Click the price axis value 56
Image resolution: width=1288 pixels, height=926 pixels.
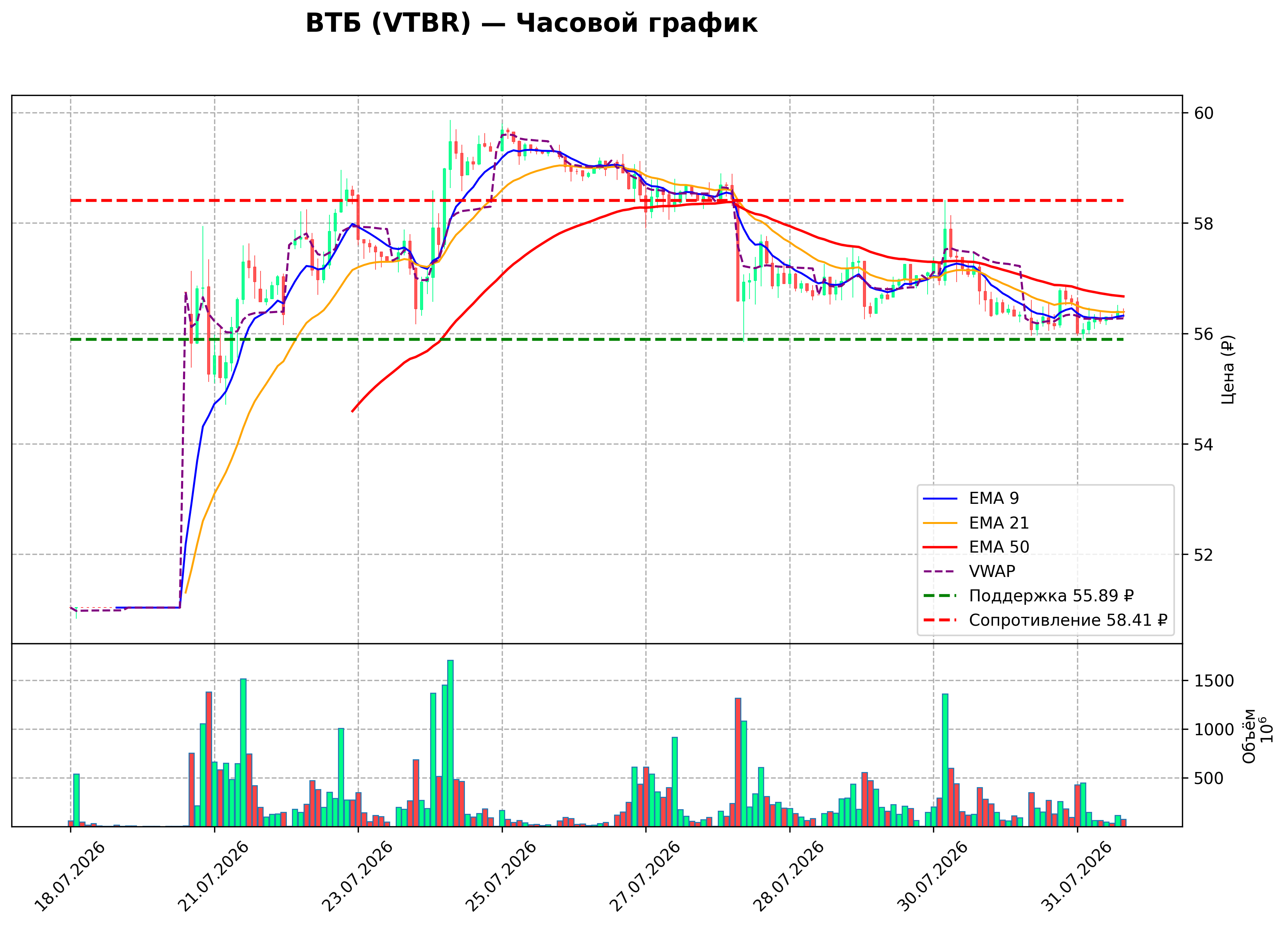coord(1204,334)
